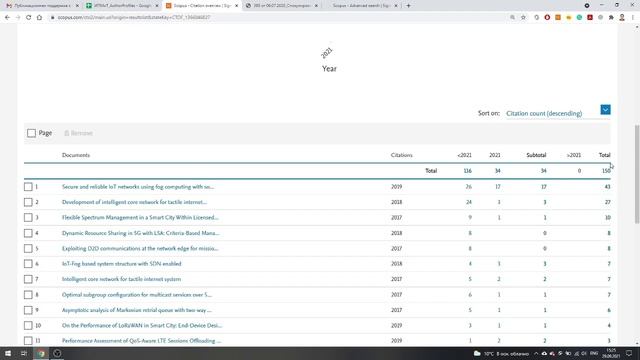640x360 pixels.
Task: Switch to the Google Sheets AuthorProfiles tab
Action: (x=122, y=6)
